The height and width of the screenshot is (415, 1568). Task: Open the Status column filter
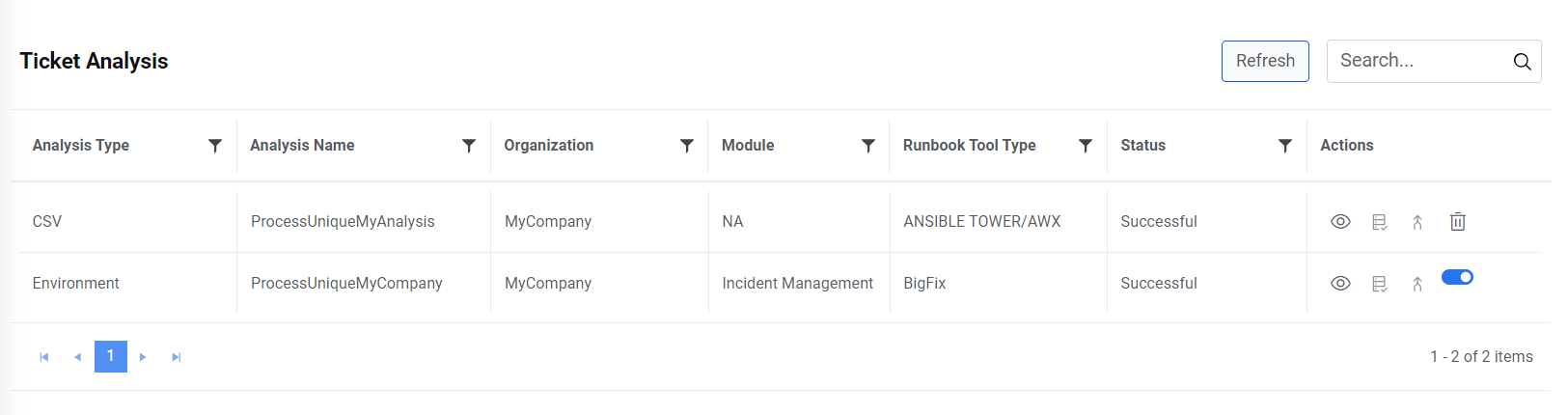coord(1285,146)
